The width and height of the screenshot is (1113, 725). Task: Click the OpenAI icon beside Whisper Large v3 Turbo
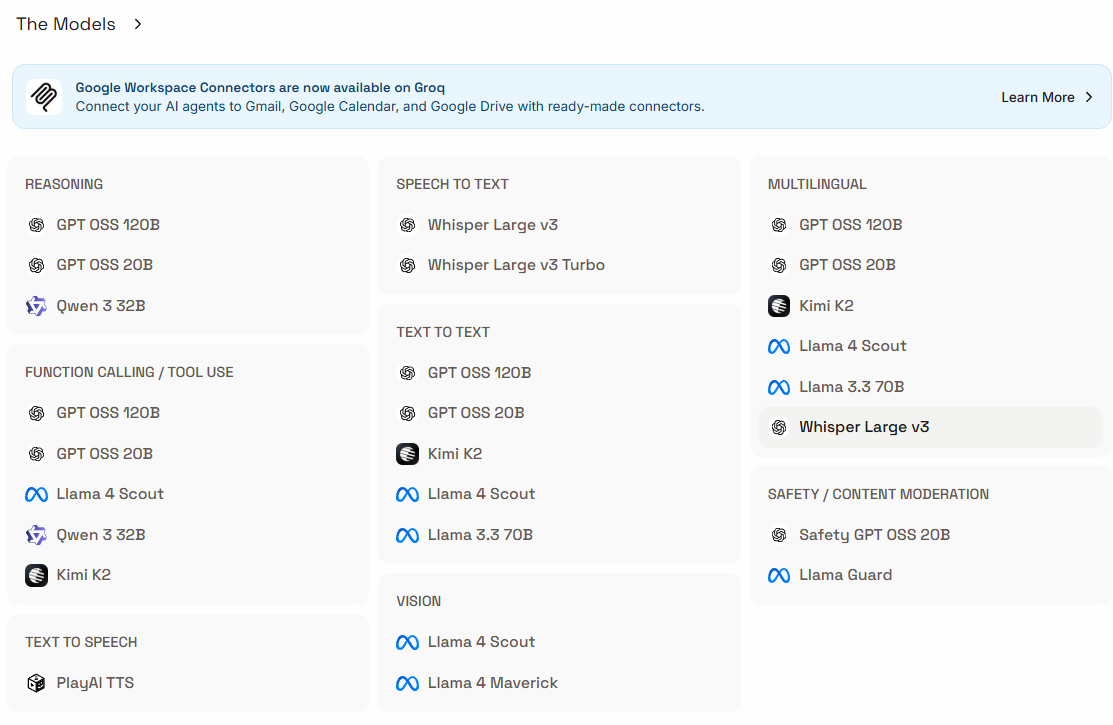[x=407, y=265]
